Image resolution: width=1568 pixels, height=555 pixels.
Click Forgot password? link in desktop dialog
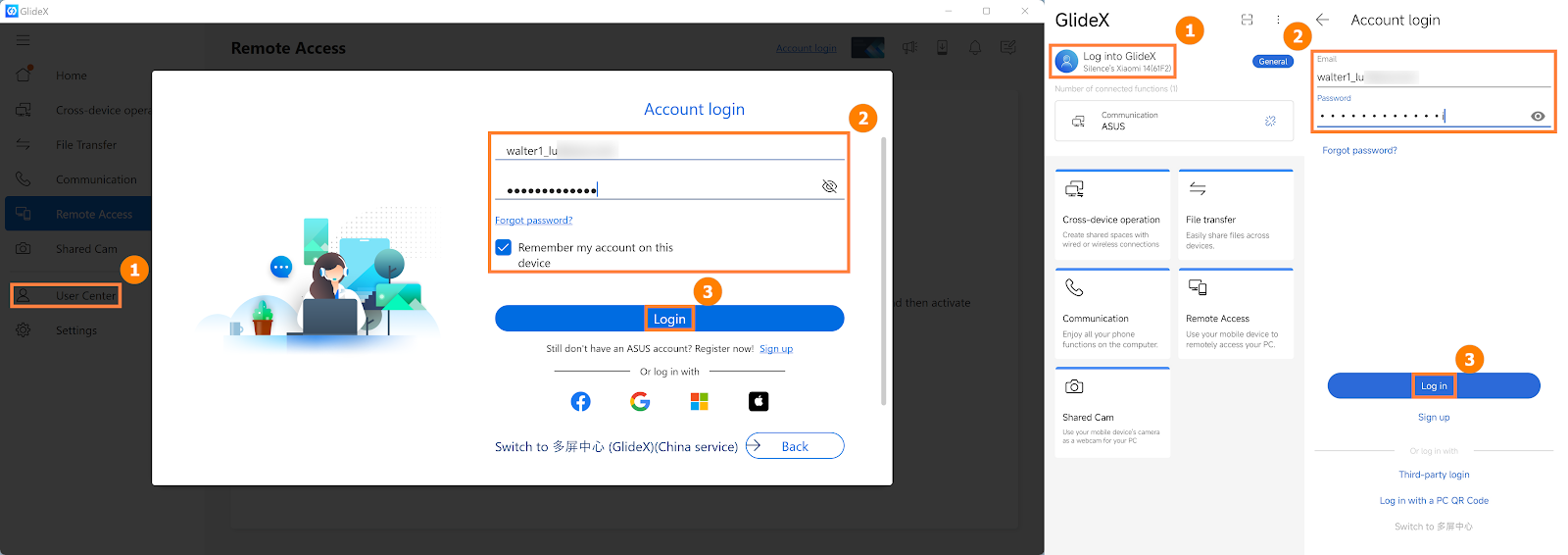tap(533, 220)
